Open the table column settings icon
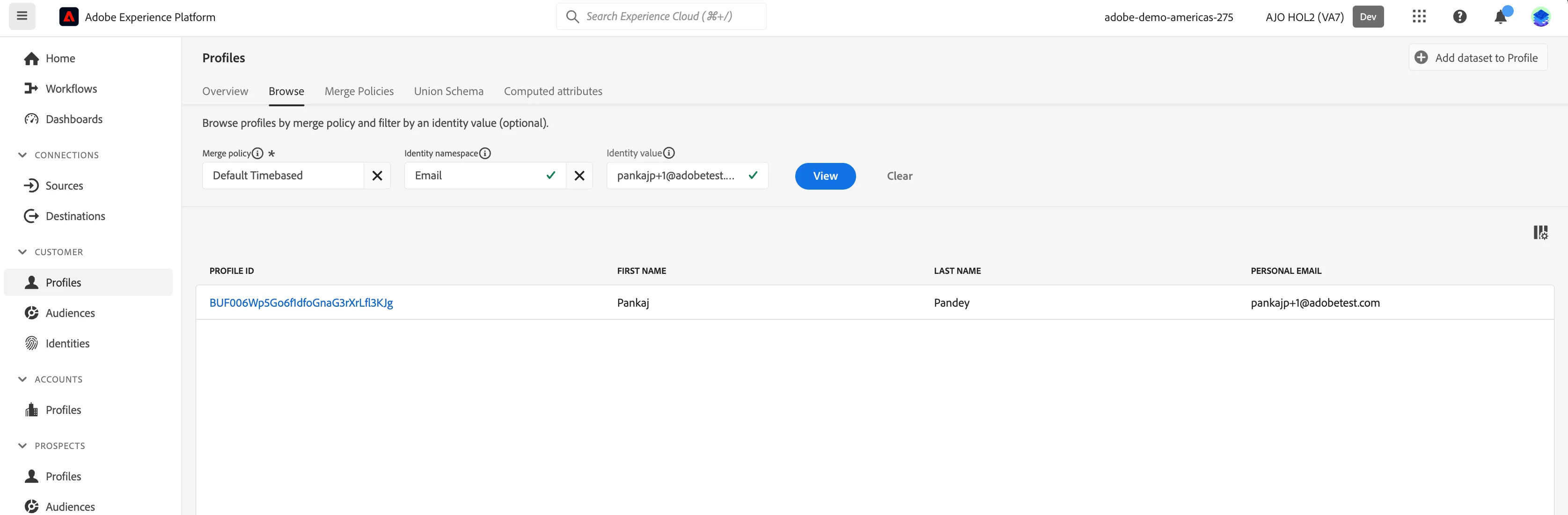The width and height of the screenshot is (1568, 515). tap(1540, 233)
